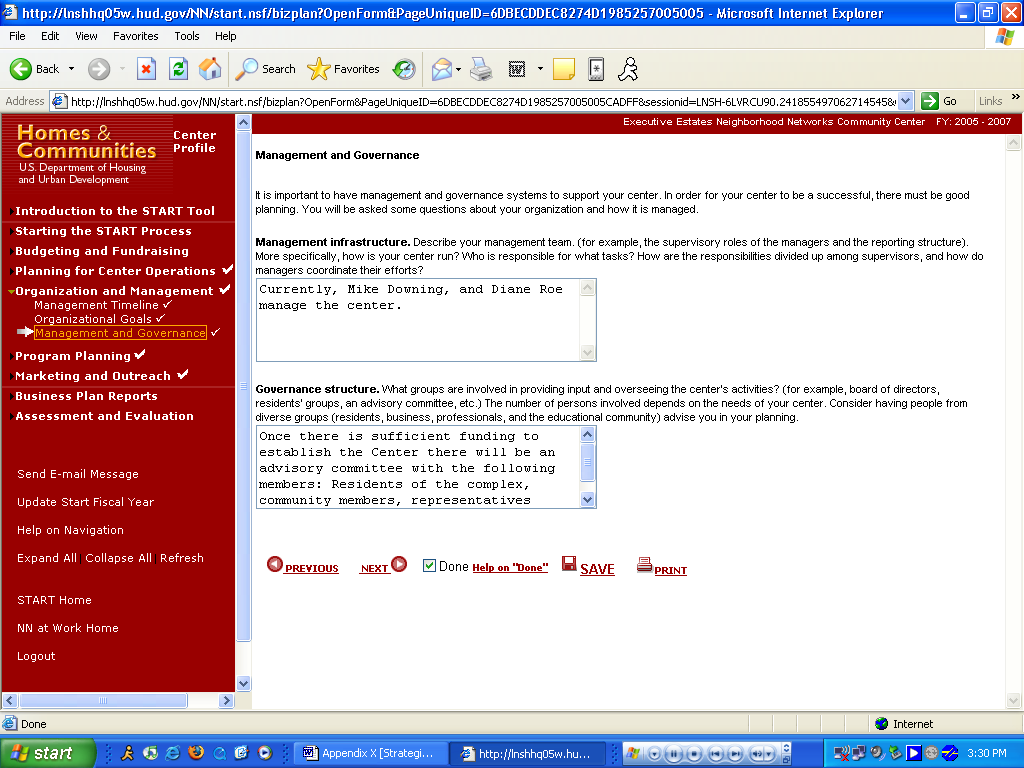Screen dimensions: 1024x768
Task: Open the Tools menu
Action: 187,36
